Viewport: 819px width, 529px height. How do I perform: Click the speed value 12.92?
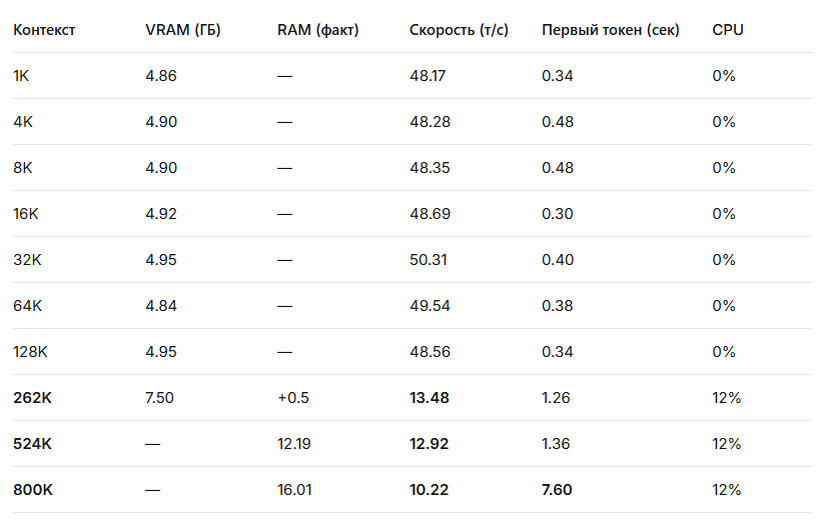(429, 443)
